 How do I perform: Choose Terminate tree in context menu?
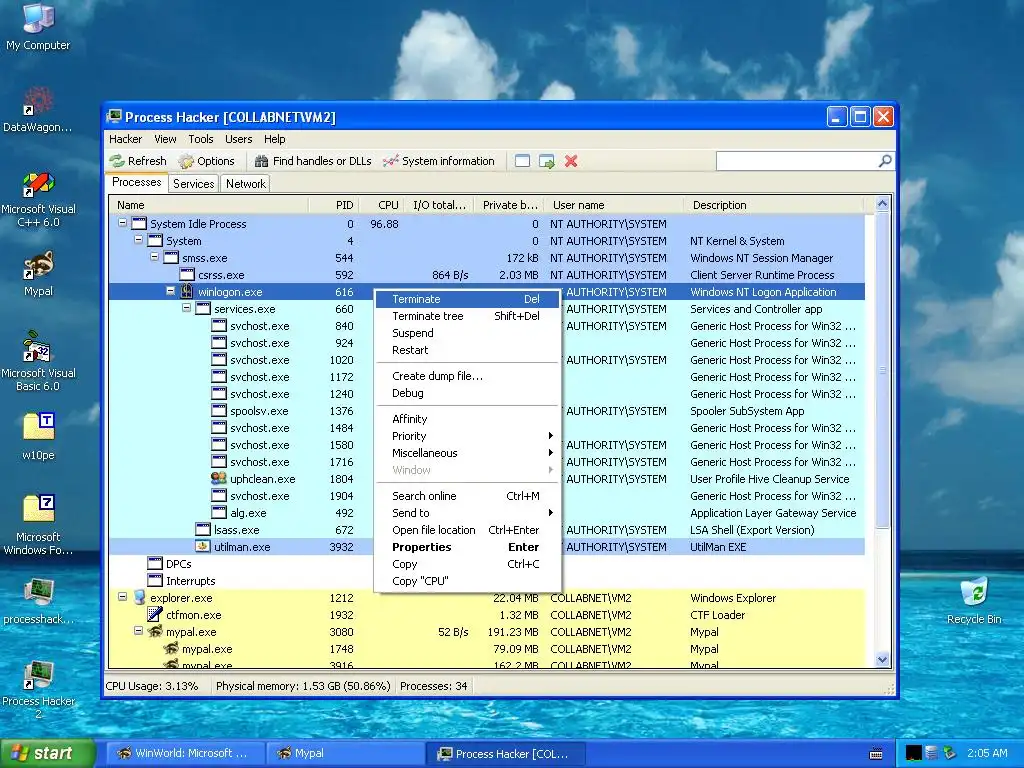click(468, 316)
